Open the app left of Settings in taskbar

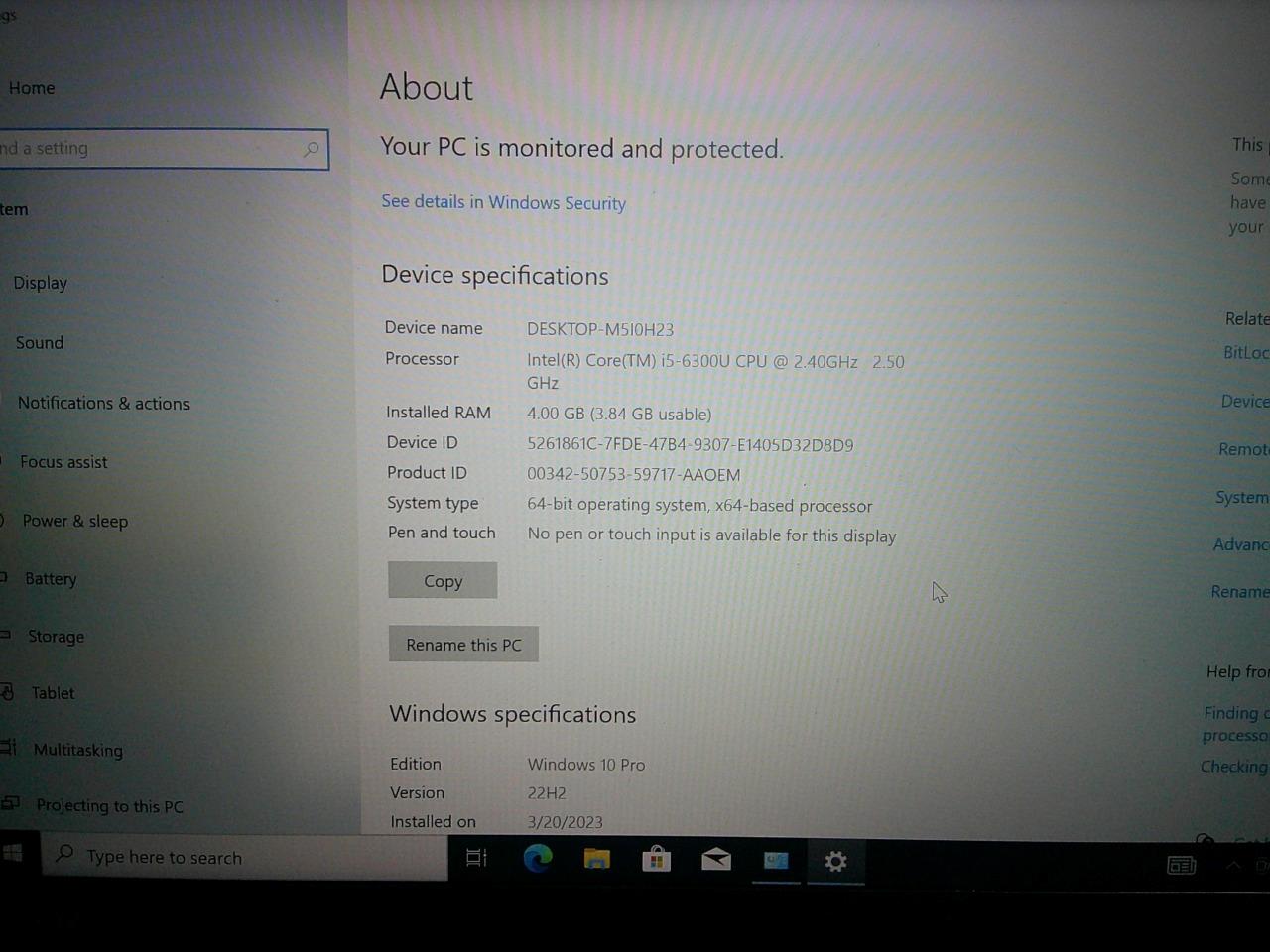tap(776, 861)
